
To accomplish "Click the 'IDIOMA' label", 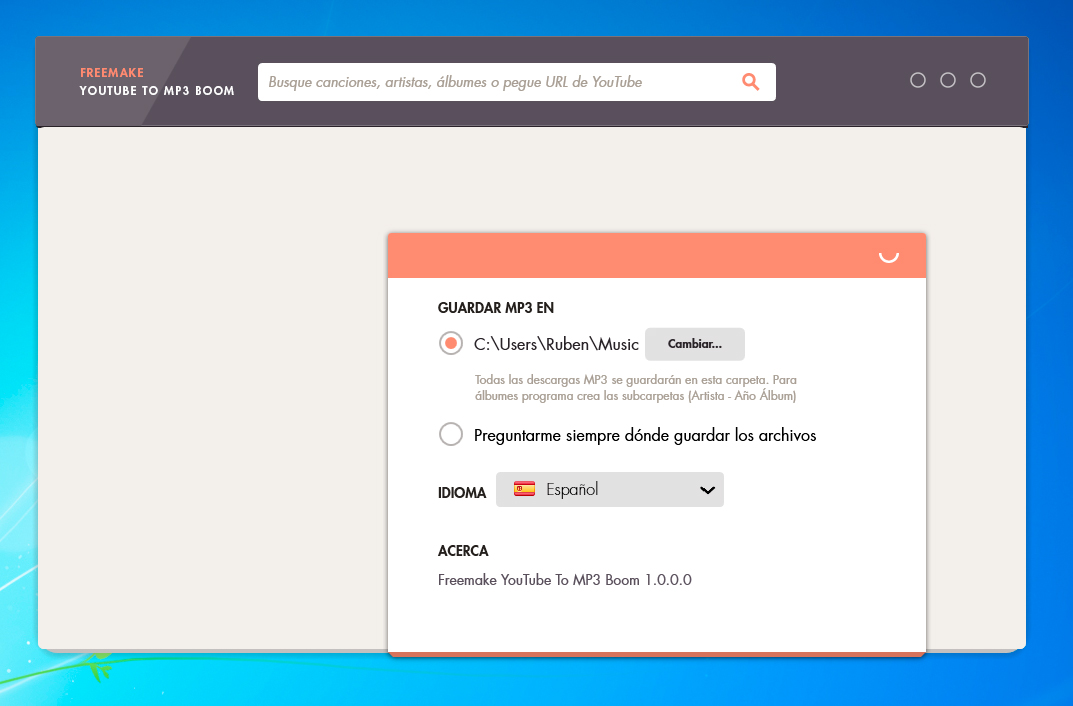I will pyautogui.click(x=462, y=493).
